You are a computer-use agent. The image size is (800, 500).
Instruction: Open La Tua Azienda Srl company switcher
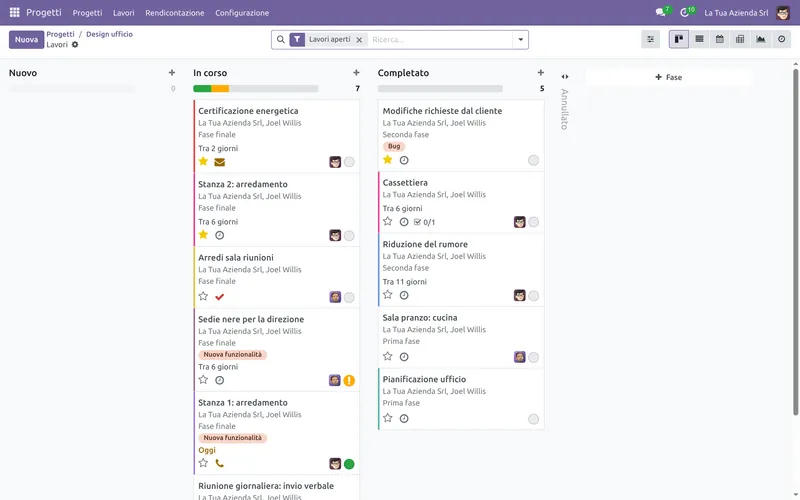[736, 13]
